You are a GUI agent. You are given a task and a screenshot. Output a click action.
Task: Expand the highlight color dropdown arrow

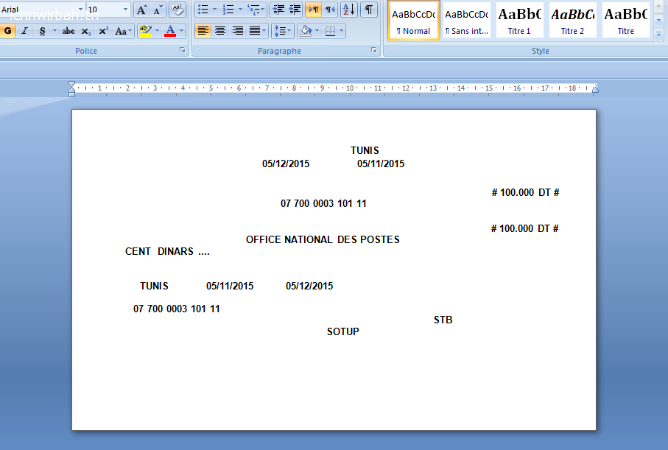[x=157, y=31]
